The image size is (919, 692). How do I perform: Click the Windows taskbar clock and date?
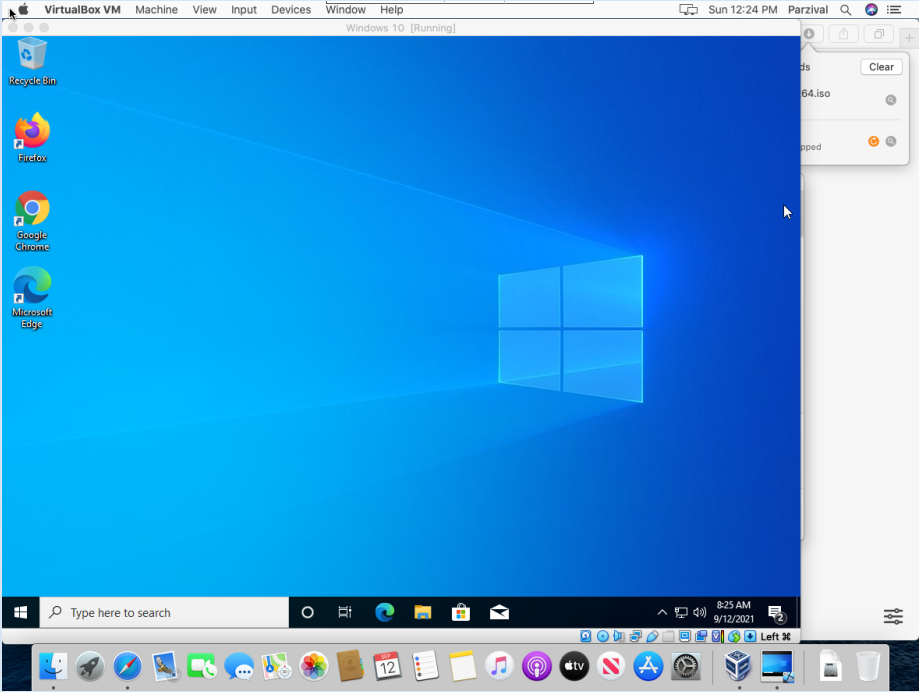point(733,612)
